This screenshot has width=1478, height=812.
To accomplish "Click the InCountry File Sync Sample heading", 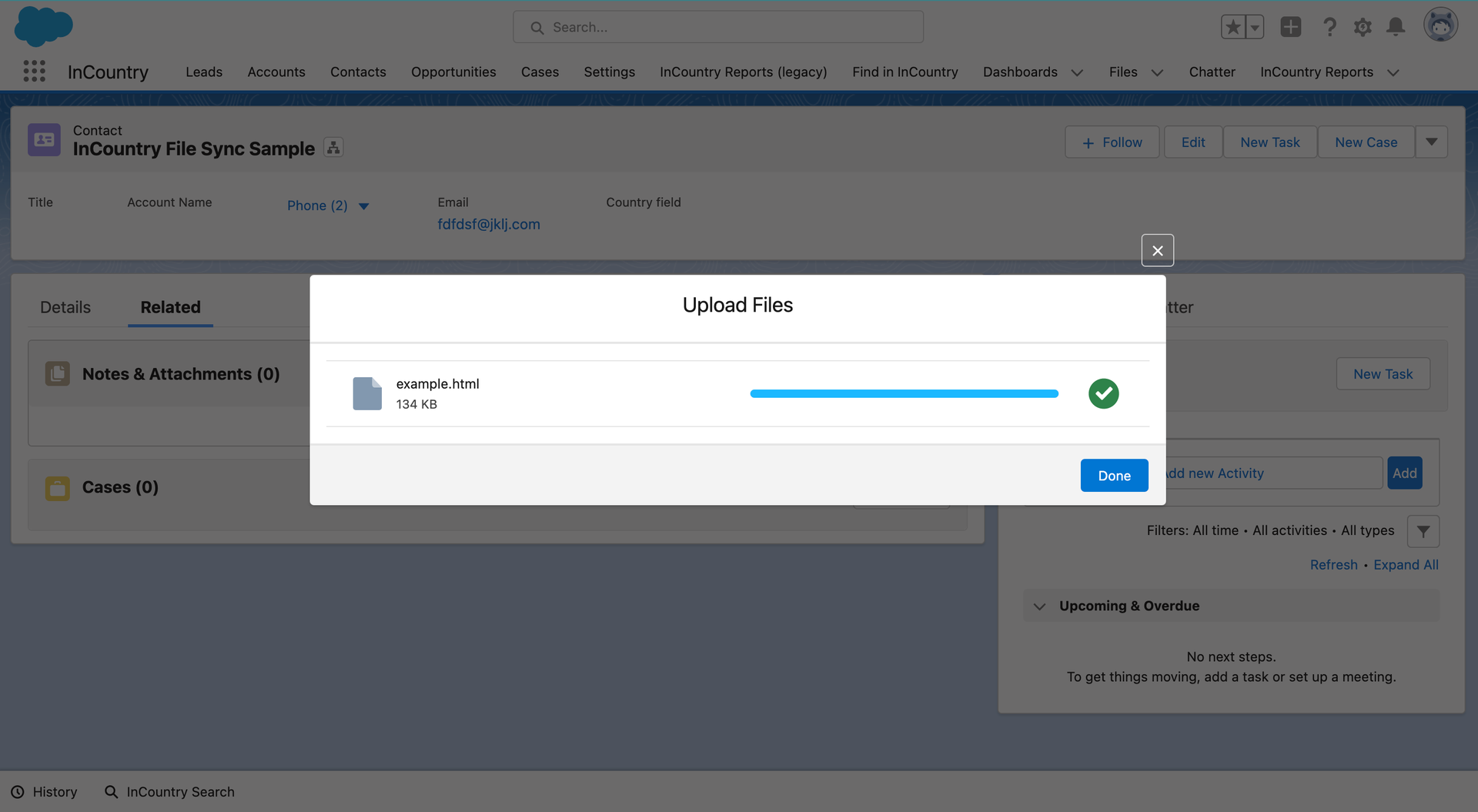I will tap(194, 149).
